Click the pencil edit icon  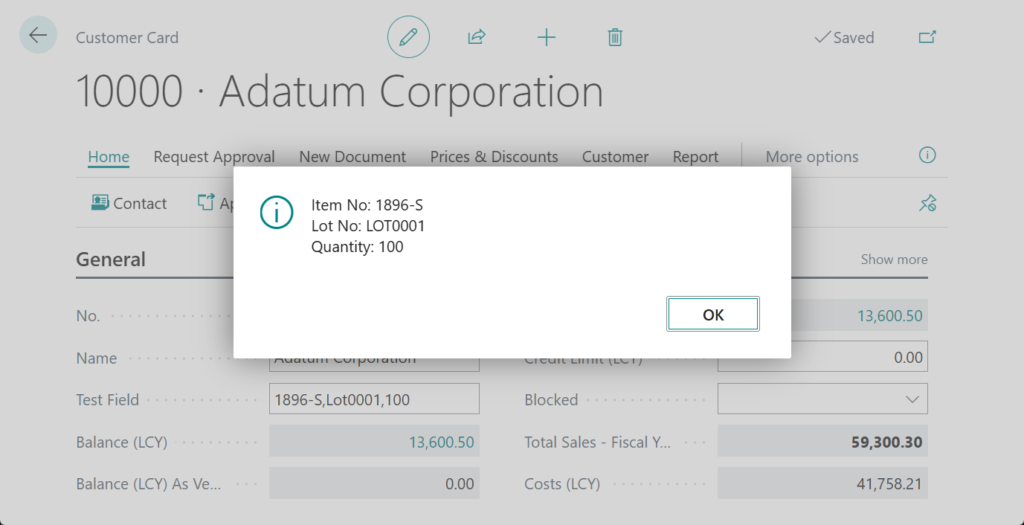click(x=408, y=37)
